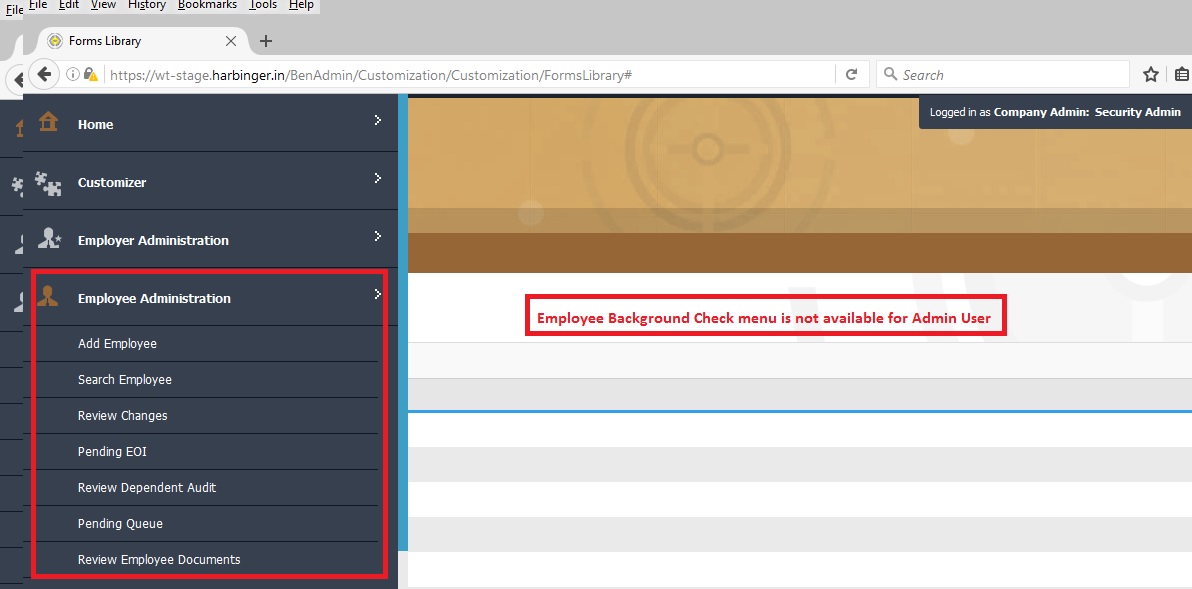Open Add Employee submenu item

pos(117,344)
